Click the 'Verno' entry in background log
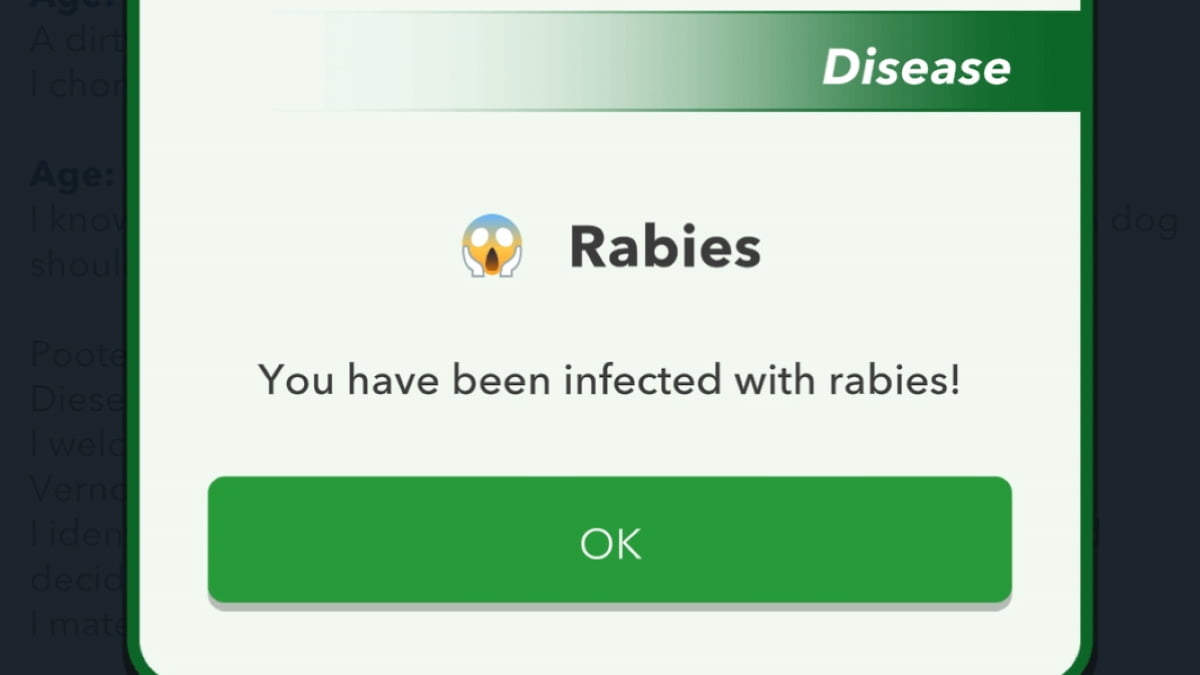Viewport: 1200px width, 675px height. point(78,490)
